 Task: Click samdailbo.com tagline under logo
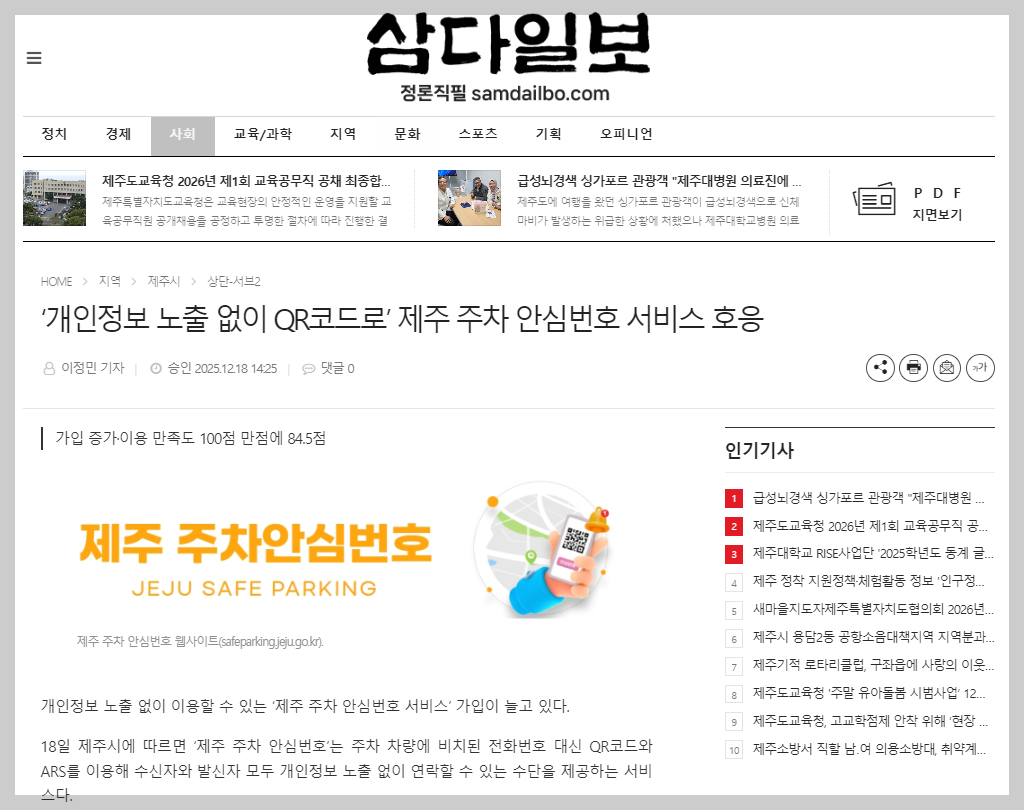(505, 93)
